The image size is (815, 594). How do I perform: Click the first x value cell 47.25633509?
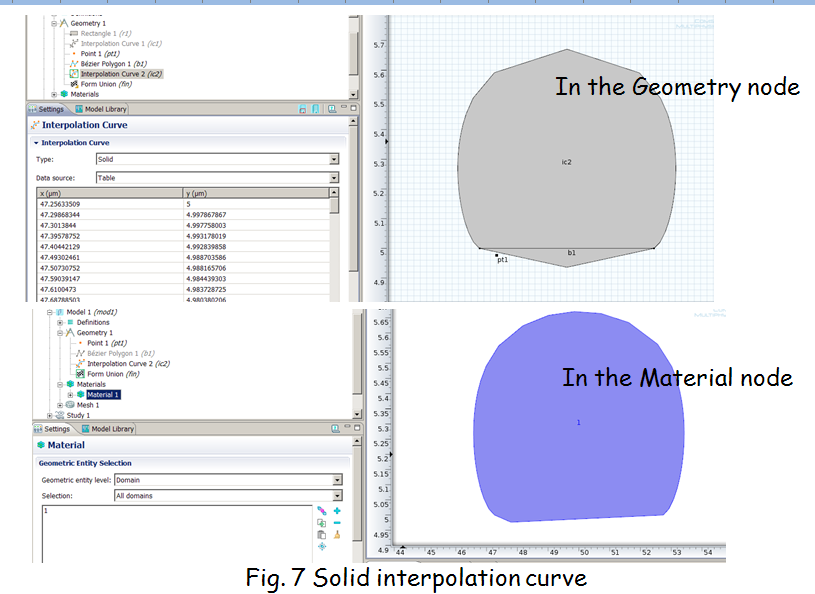click(x=65, y=203)
